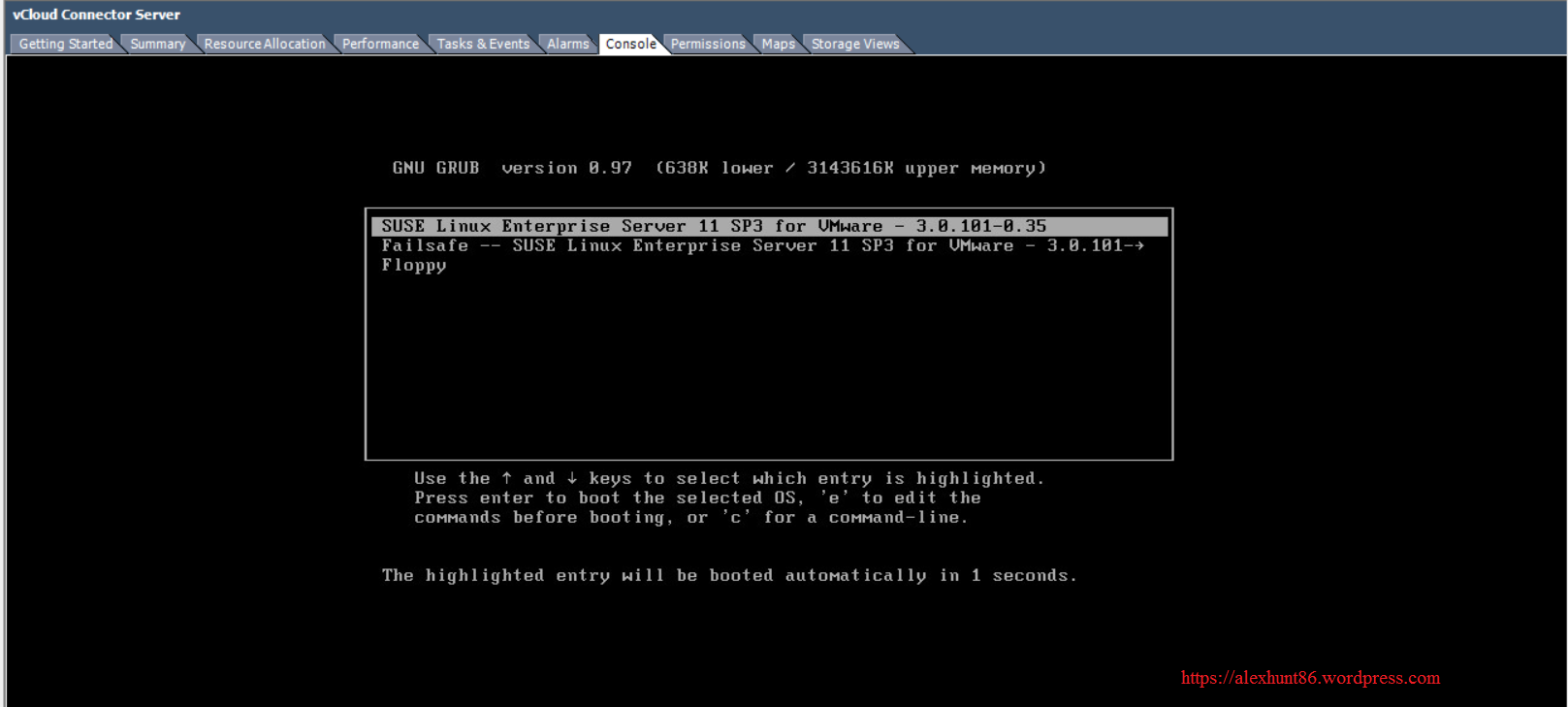Open the Resource Allocation tab
This screenshot has height=707, width=1568.
[265, 44]
